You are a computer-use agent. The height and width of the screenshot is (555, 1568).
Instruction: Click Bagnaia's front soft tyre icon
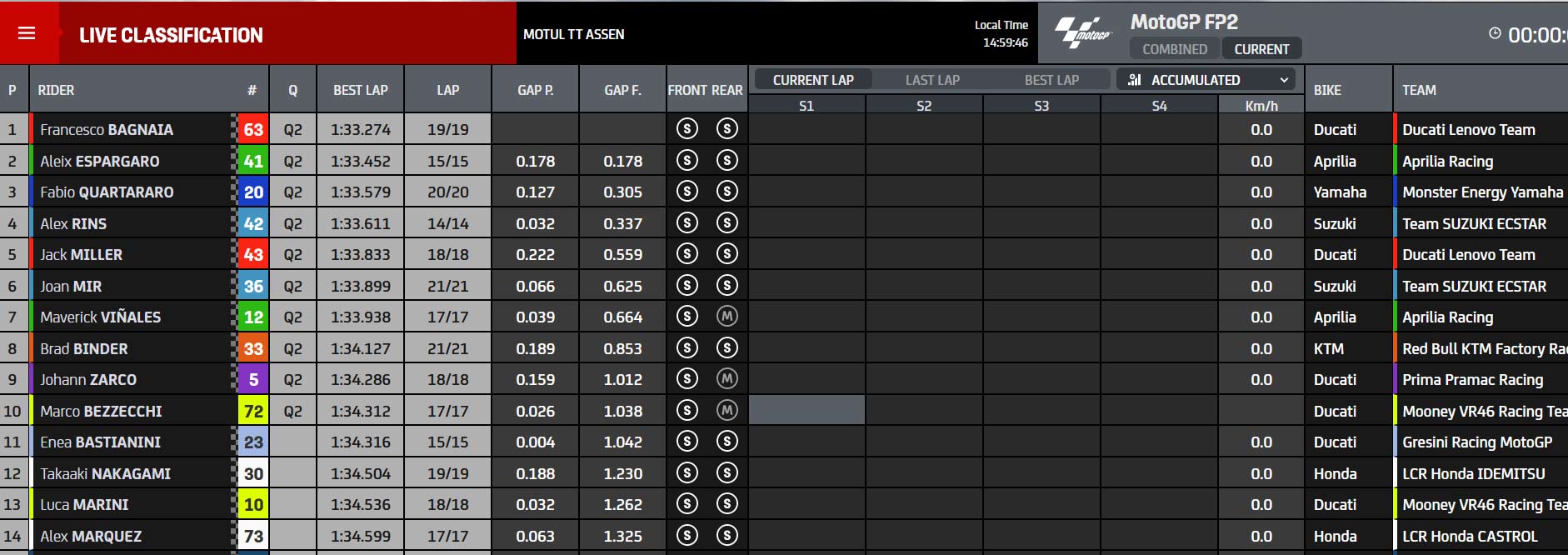tap(687, 128)
